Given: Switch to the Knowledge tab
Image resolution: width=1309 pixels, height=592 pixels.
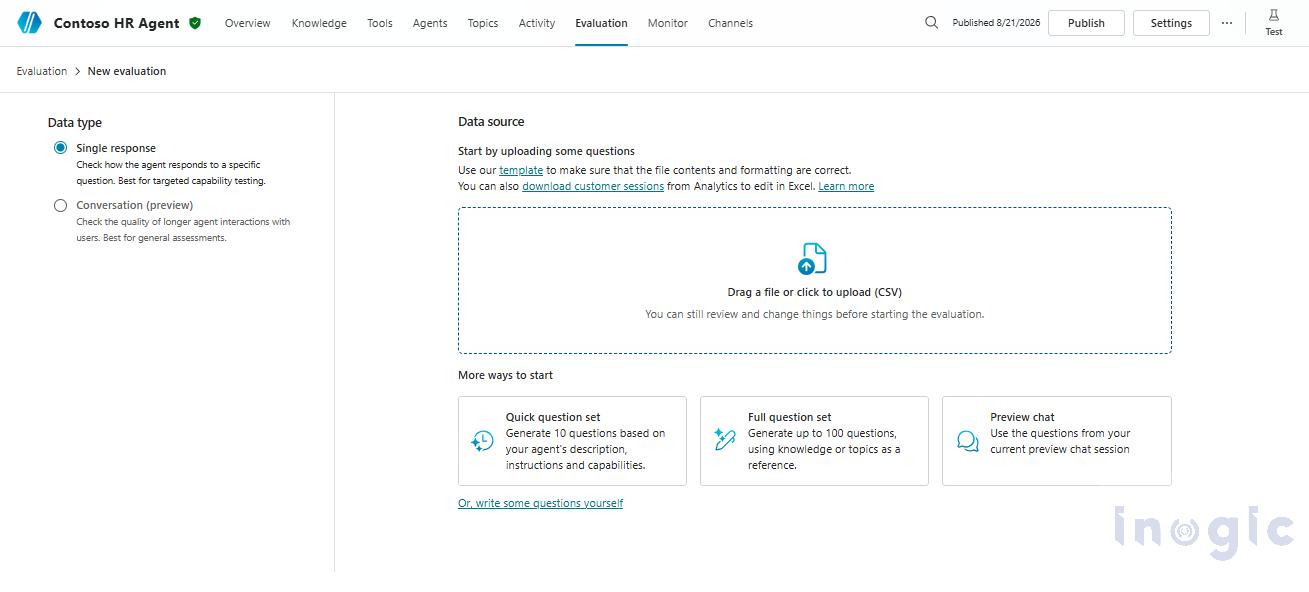Looking at the screenshot, I should 319,23.
